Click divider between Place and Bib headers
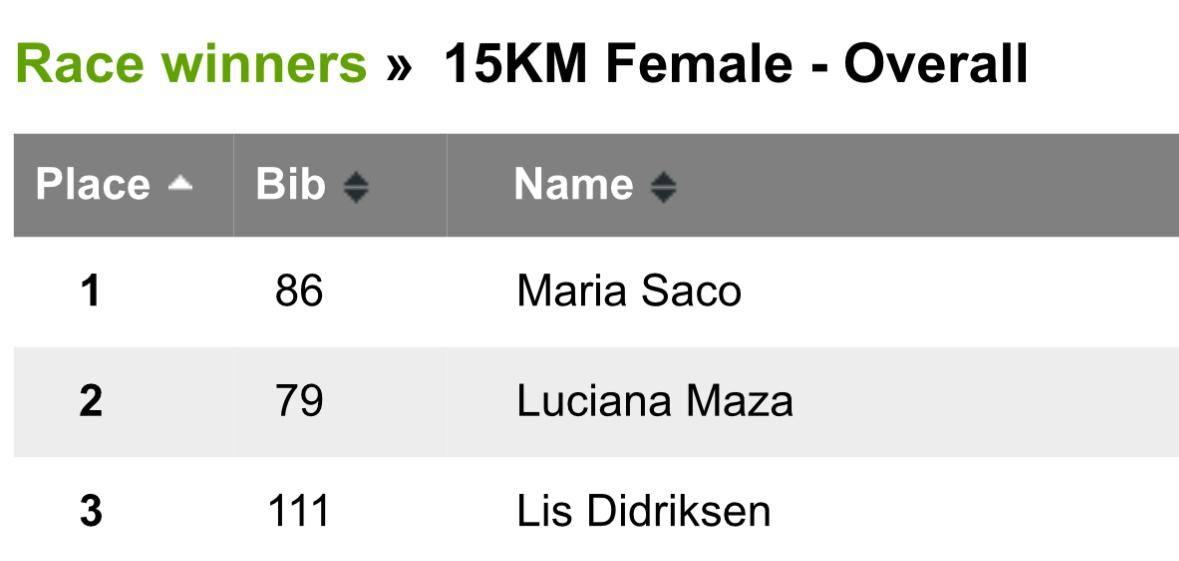 point(234,185)
